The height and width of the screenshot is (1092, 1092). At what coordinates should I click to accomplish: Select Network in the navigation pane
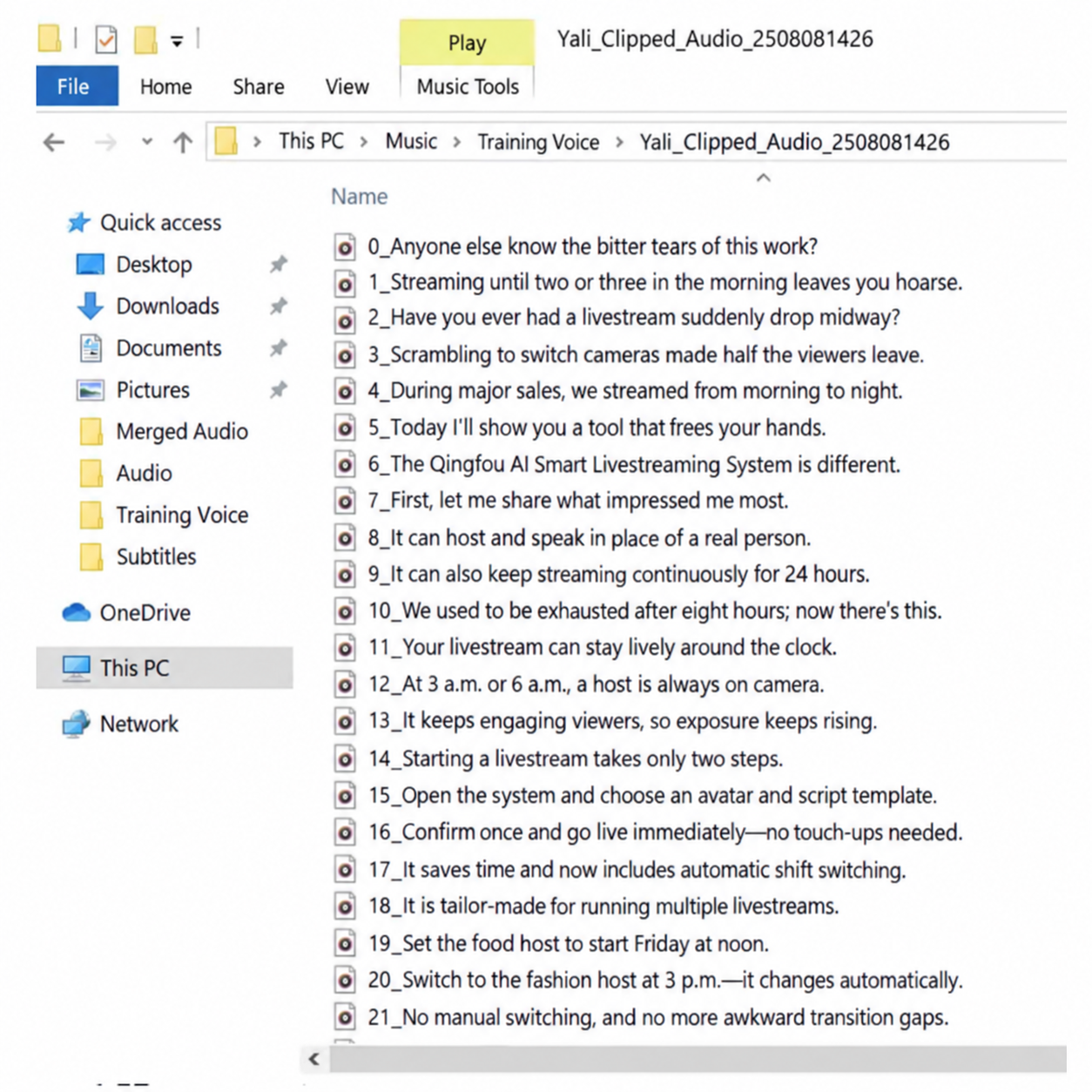pyautogui.click(x=120, y=724)
